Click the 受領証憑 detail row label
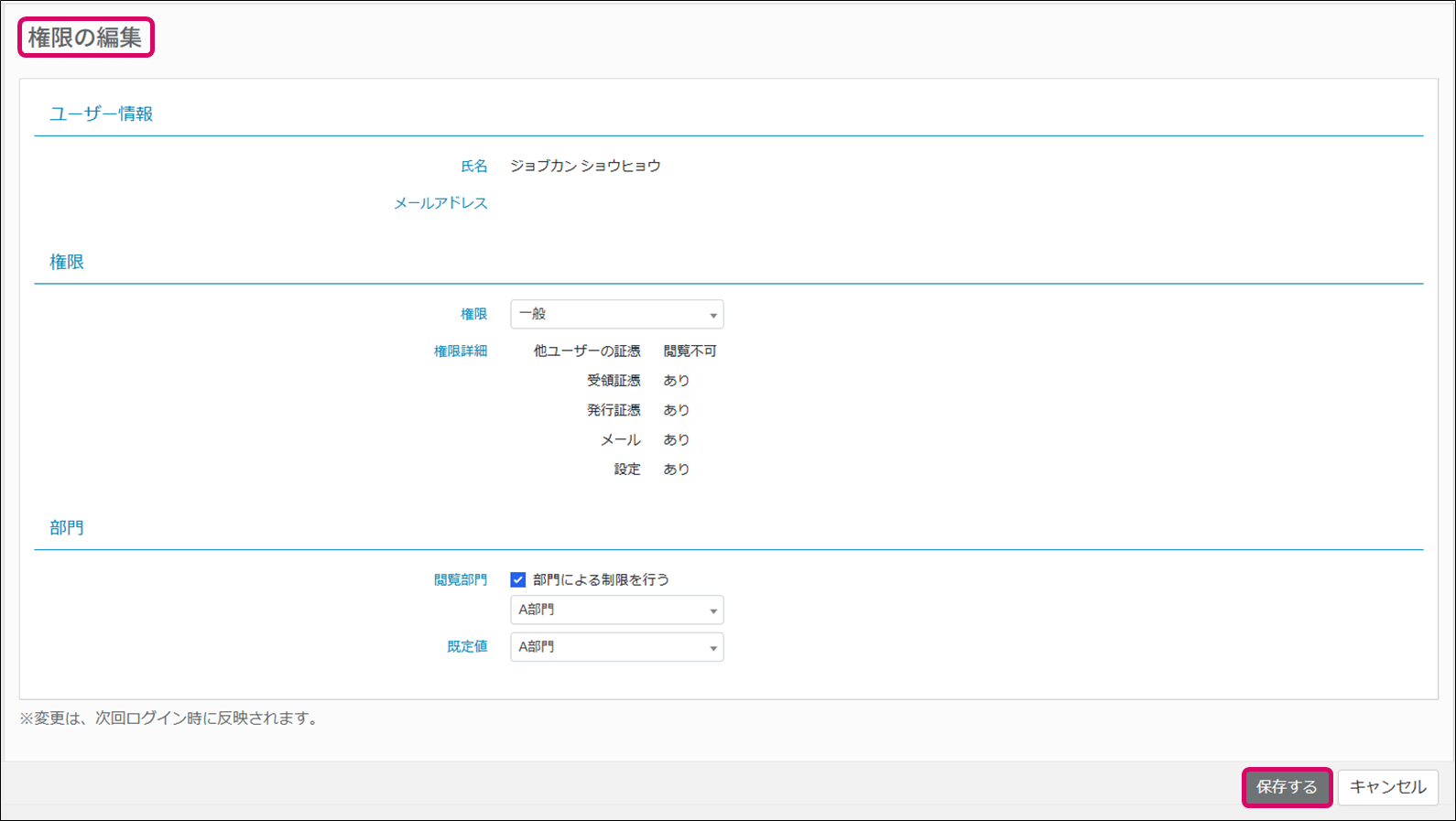 coord(614,381)
